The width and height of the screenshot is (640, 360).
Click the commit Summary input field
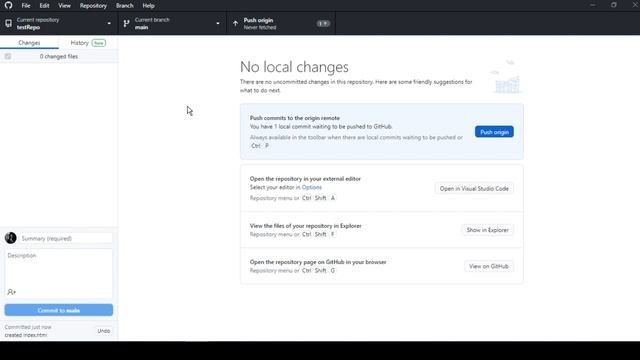(66, 238)
